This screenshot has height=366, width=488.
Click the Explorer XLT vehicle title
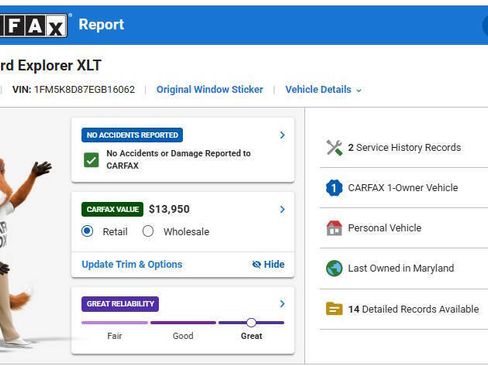[x=51, y=65]
